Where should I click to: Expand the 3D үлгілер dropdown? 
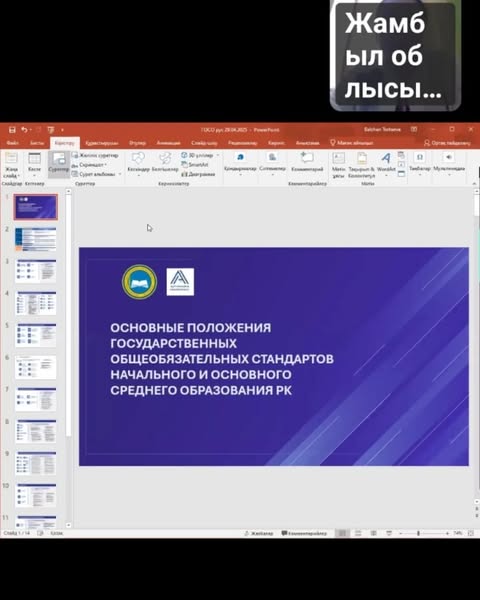coord(218,155)
